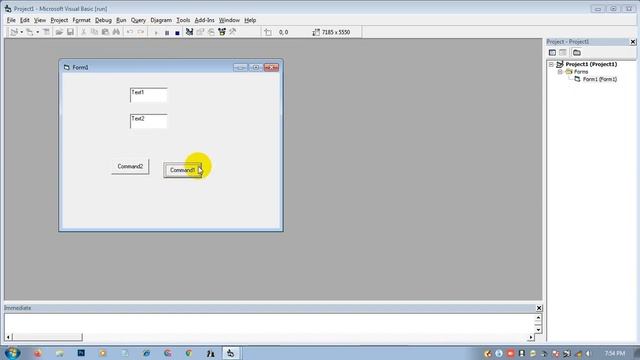
Task: Open the Query menu
Action: tap(138, 20)
